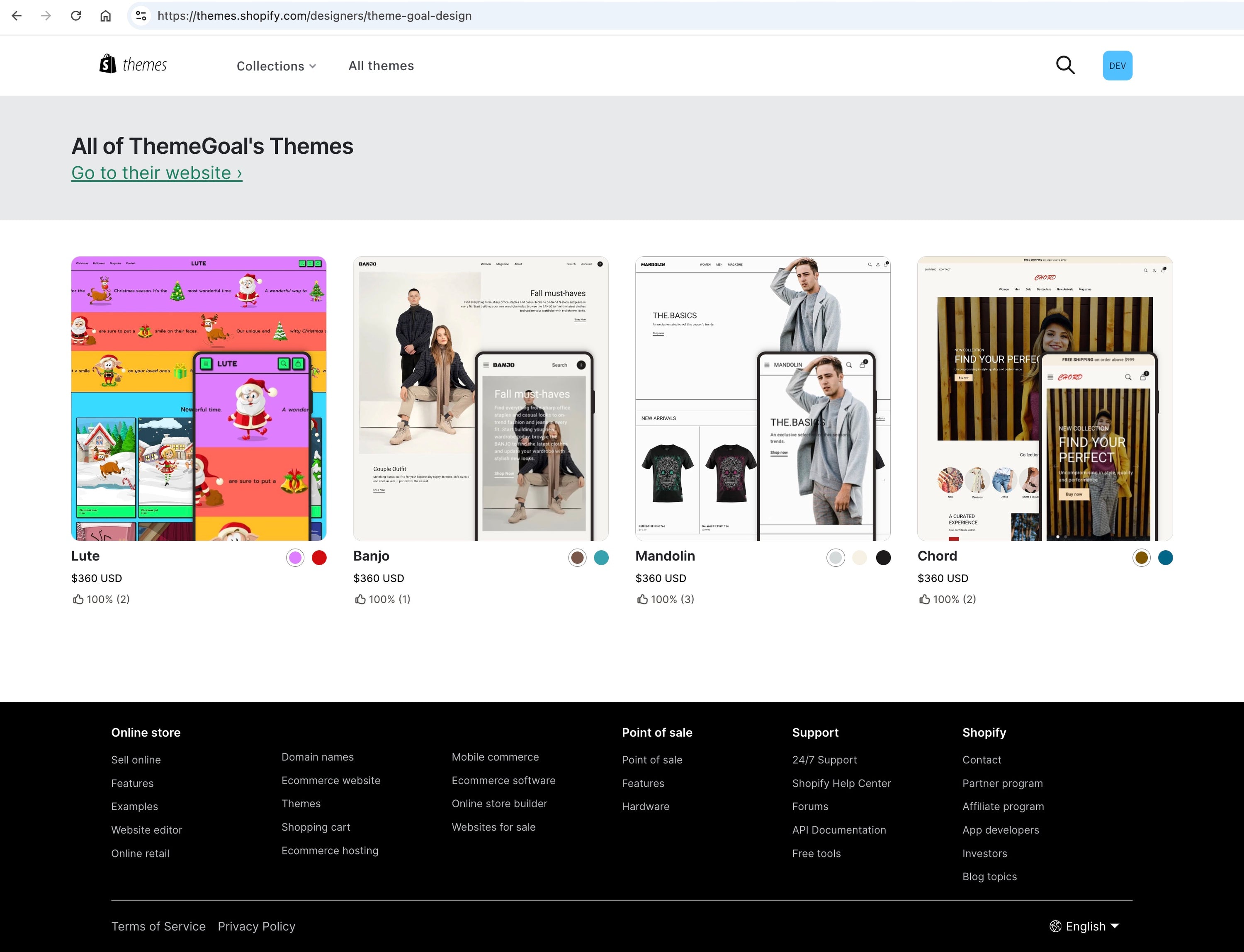Select All themes in the navigation
Image resolution: width=1244 pixels, height=952 pixels.
(x=380, y=66)
